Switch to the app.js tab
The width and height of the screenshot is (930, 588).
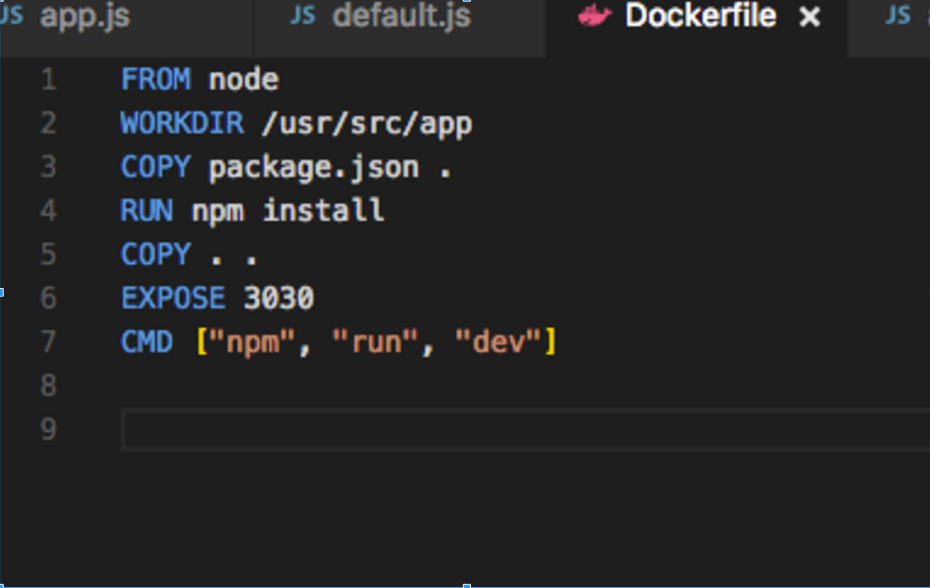[85, 16]
